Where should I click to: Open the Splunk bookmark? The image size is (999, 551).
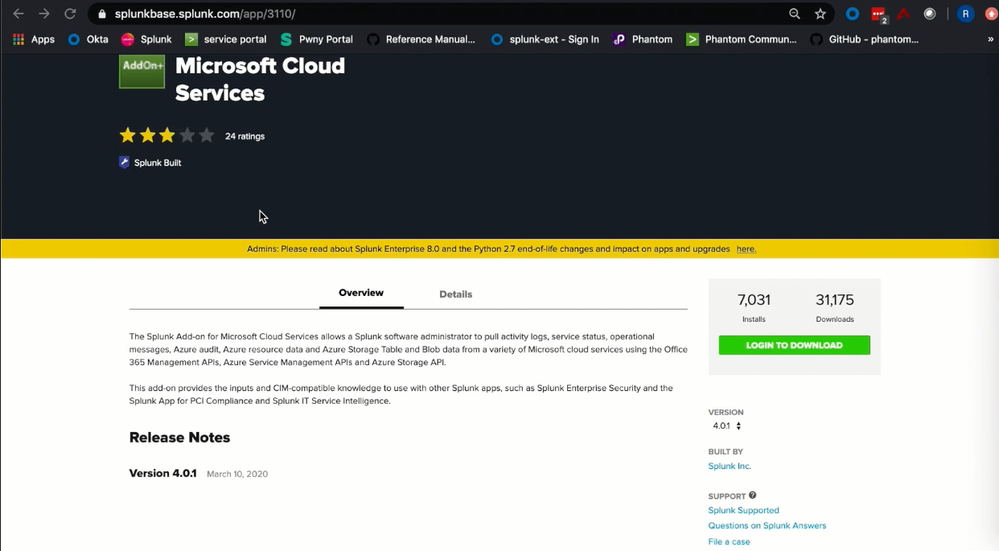point(147,39)
